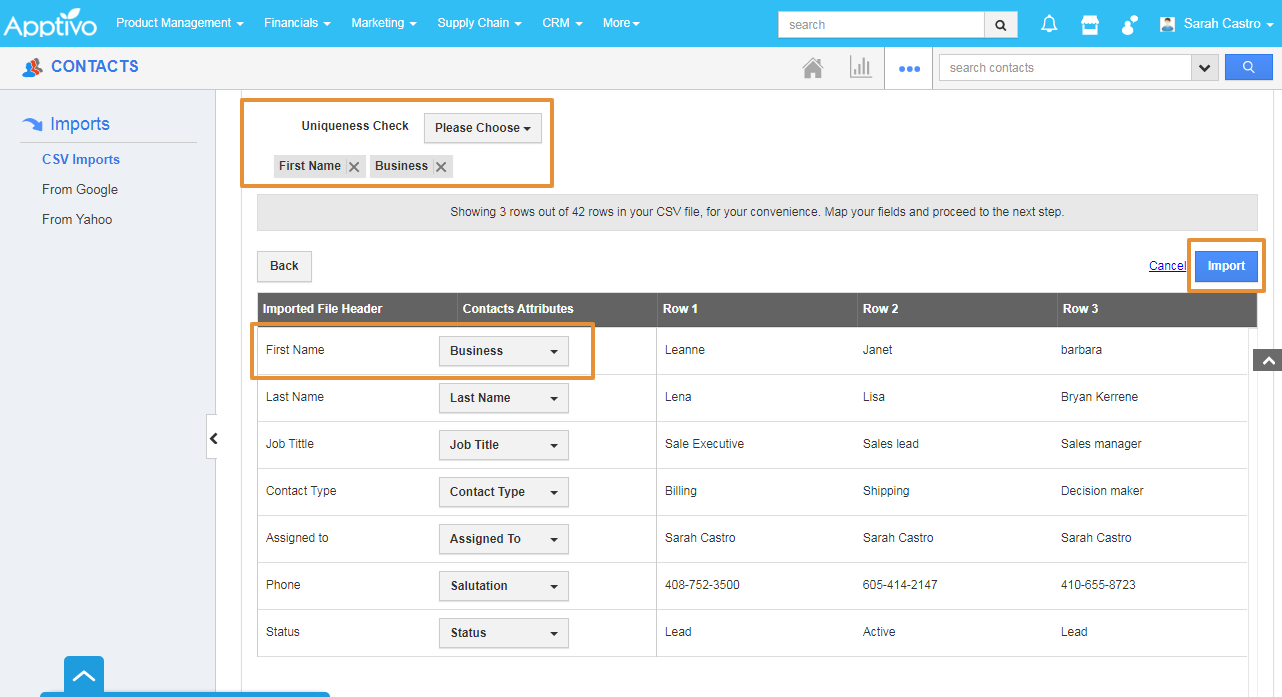Click the user connections icon beside the store
Screen dimensions: 1282x697
pos(1130,25)
